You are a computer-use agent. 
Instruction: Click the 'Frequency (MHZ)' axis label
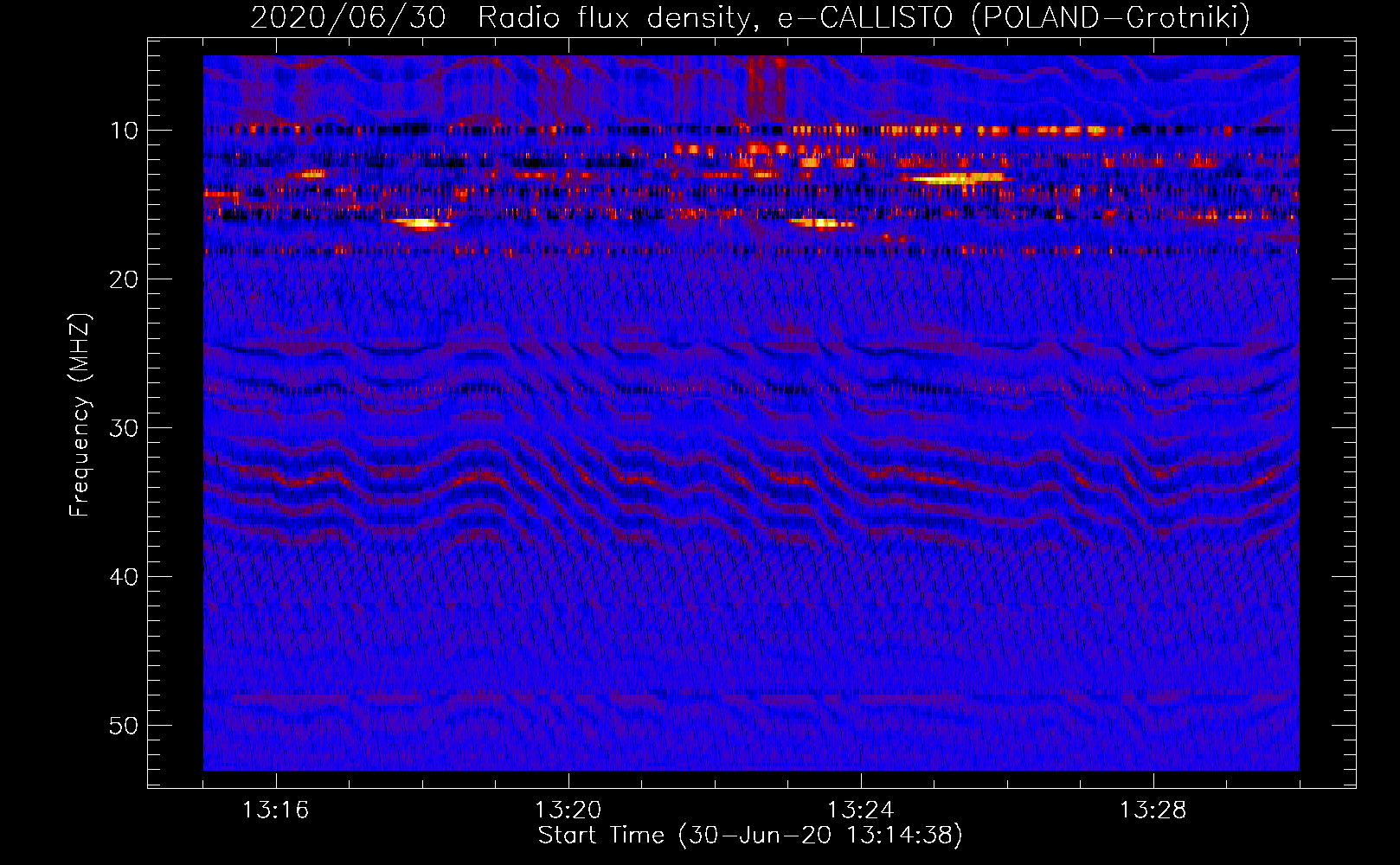pos(80,415)
